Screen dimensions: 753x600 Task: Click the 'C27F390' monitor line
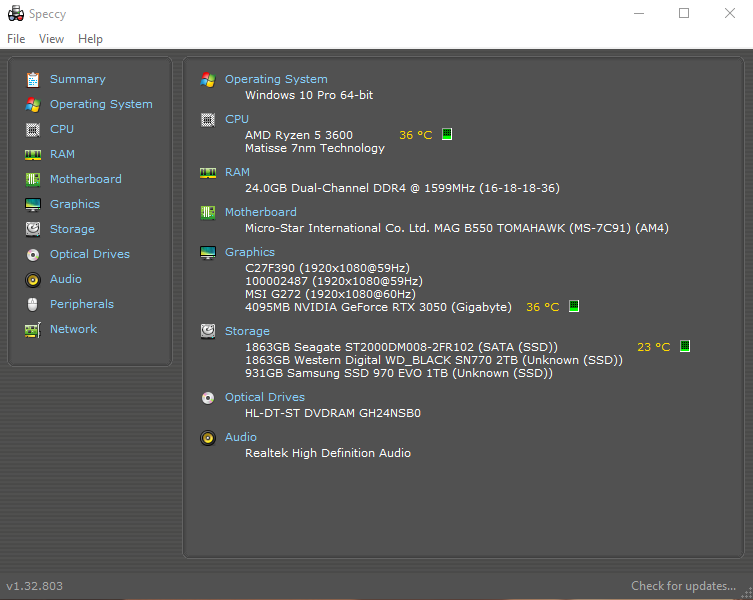pyautogui.click(x=328, y=268)
